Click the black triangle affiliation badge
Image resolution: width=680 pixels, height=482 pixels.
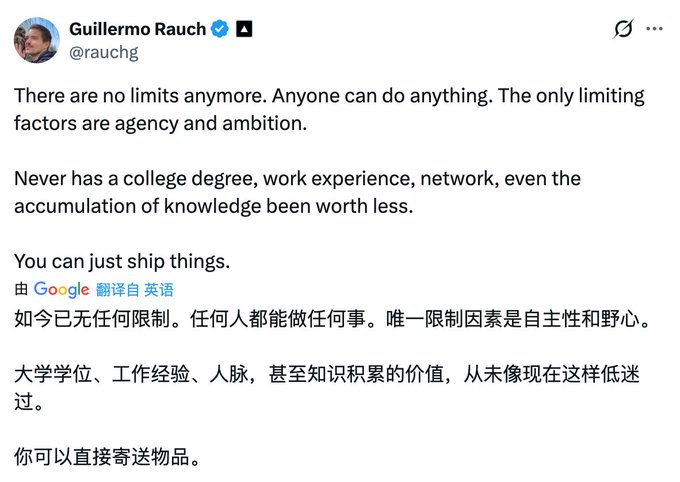click(x=243, y=29)
